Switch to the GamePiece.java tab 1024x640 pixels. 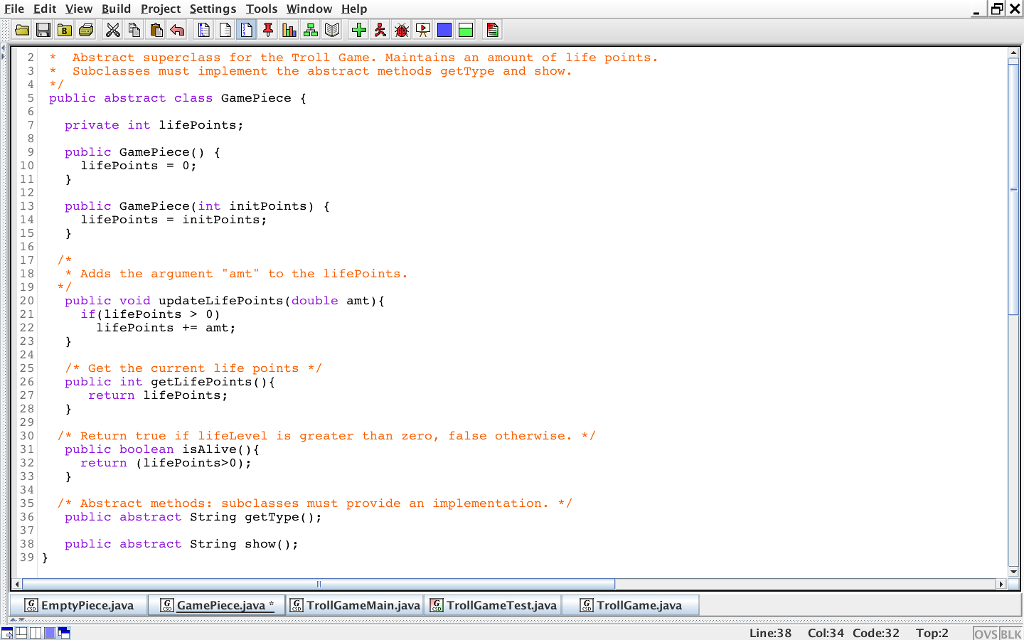(x=216, y=605)
